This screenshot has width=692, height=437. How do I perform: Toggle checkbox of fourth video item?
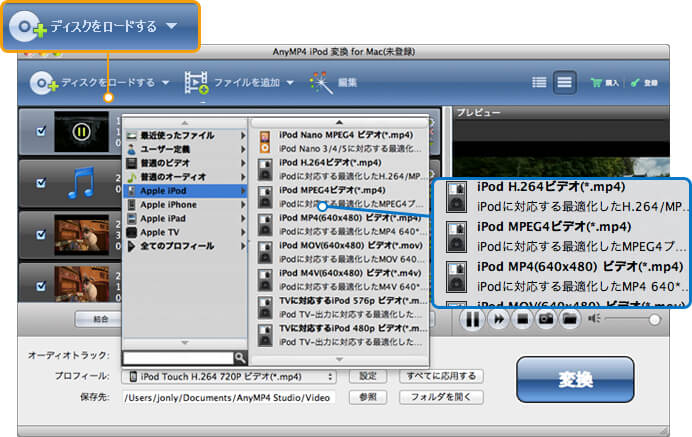pyautogui.click(x=41, y=286)
